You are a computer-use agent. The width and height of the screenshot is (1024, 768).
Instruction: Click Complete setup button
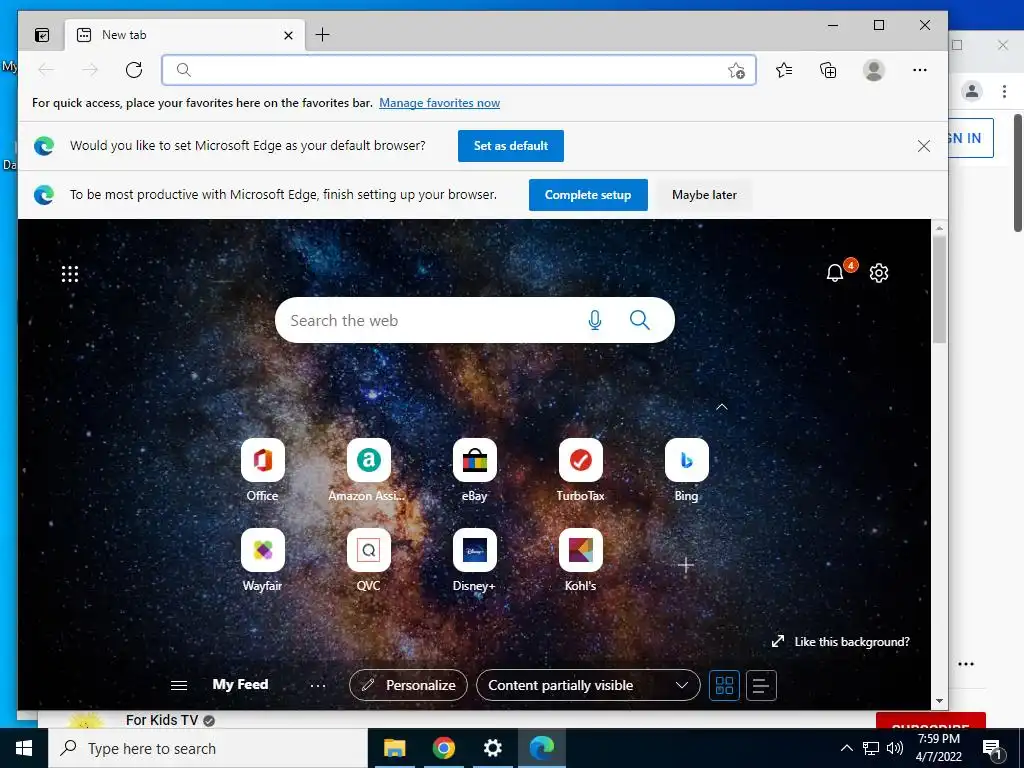588,195
